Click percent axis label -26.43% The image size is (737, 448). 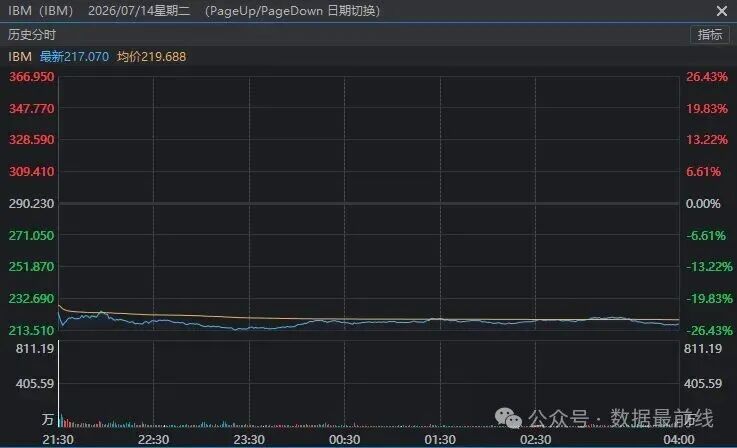click(x=709, y=330)
